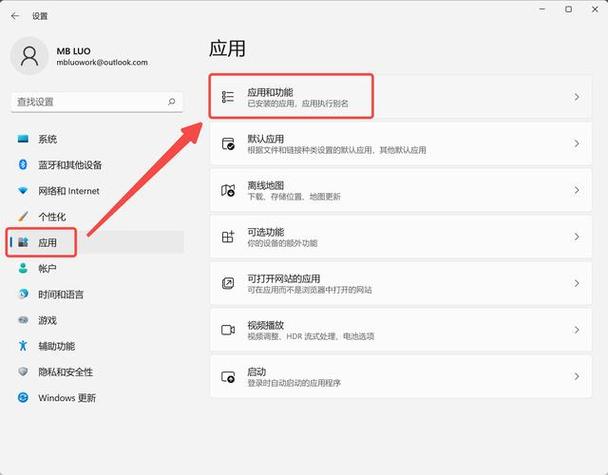Click the back arrow in the title bar
The image size is (608, 475).
[x=15, y=16]
